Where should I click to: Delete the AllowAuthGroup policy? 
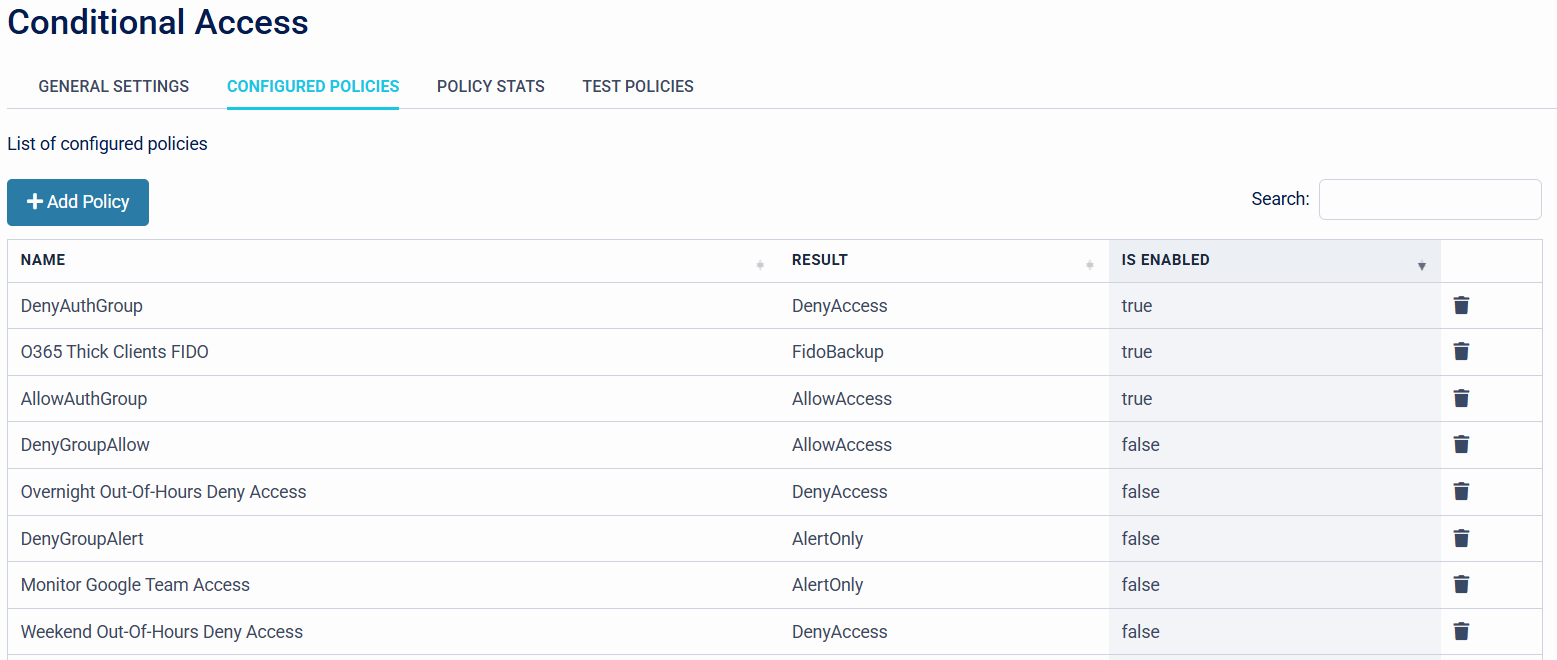pos(1461,398)
